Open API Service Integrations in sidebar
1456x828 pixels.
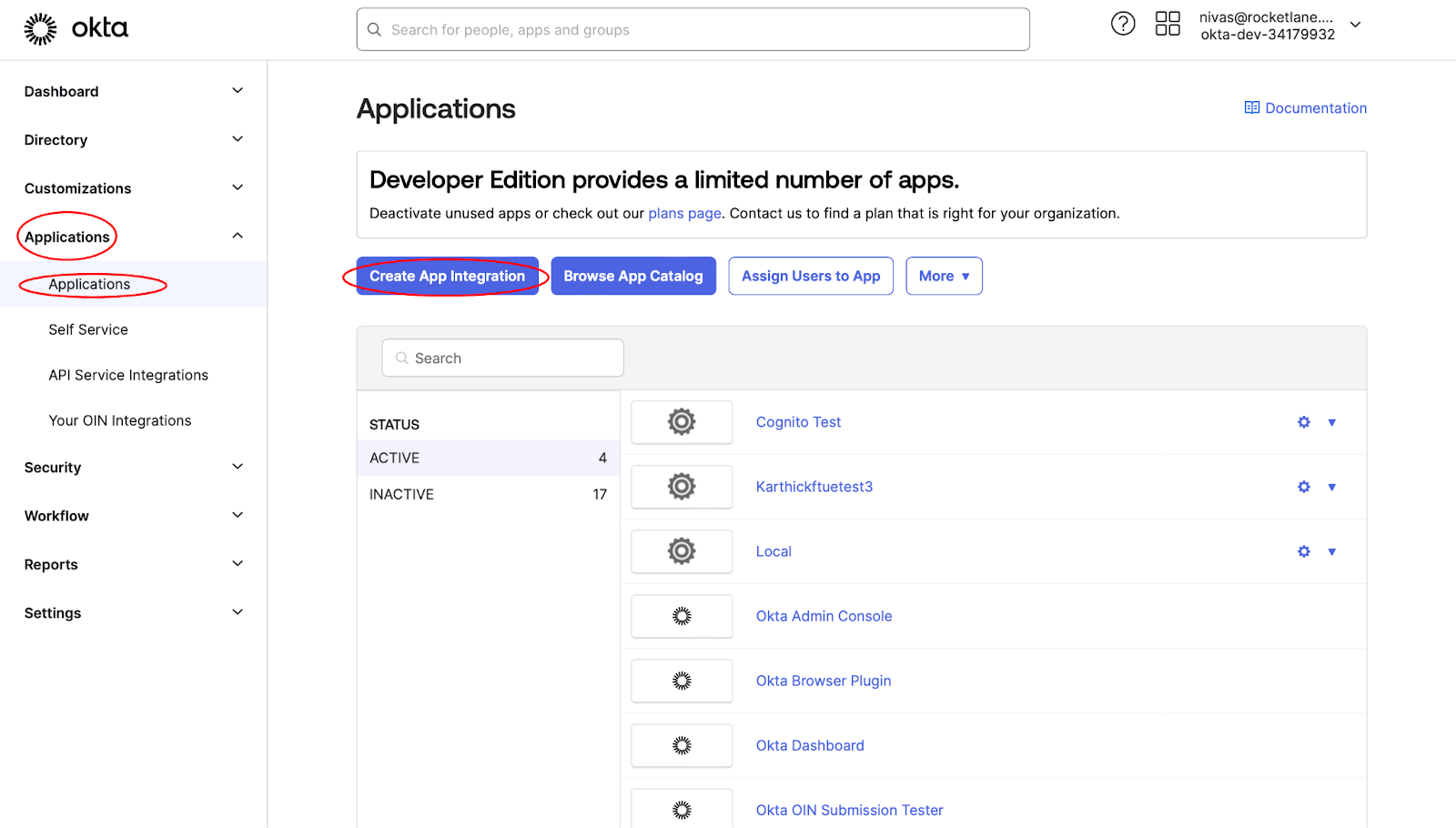tap(128, 375)
